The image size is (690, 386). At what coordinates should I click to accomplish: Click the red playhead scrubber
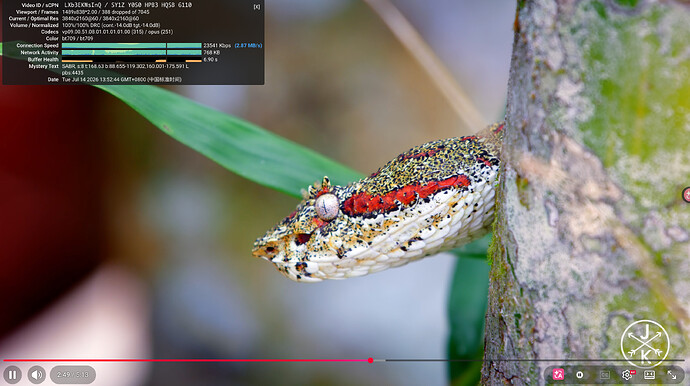click(x=371, y=360)
